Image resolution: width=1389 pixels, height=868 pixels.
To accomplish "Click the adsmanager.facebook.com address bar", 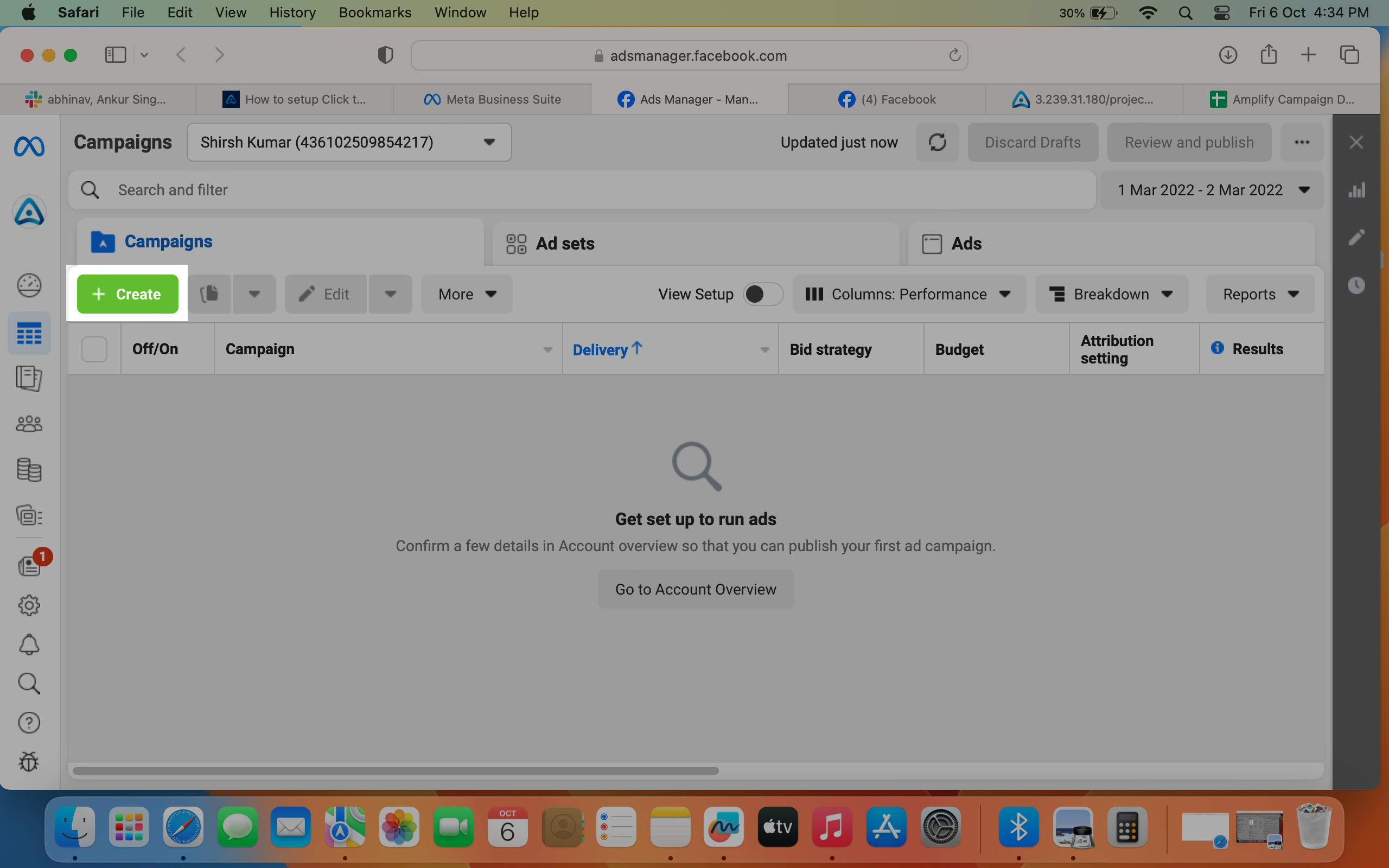I will 689,55.
